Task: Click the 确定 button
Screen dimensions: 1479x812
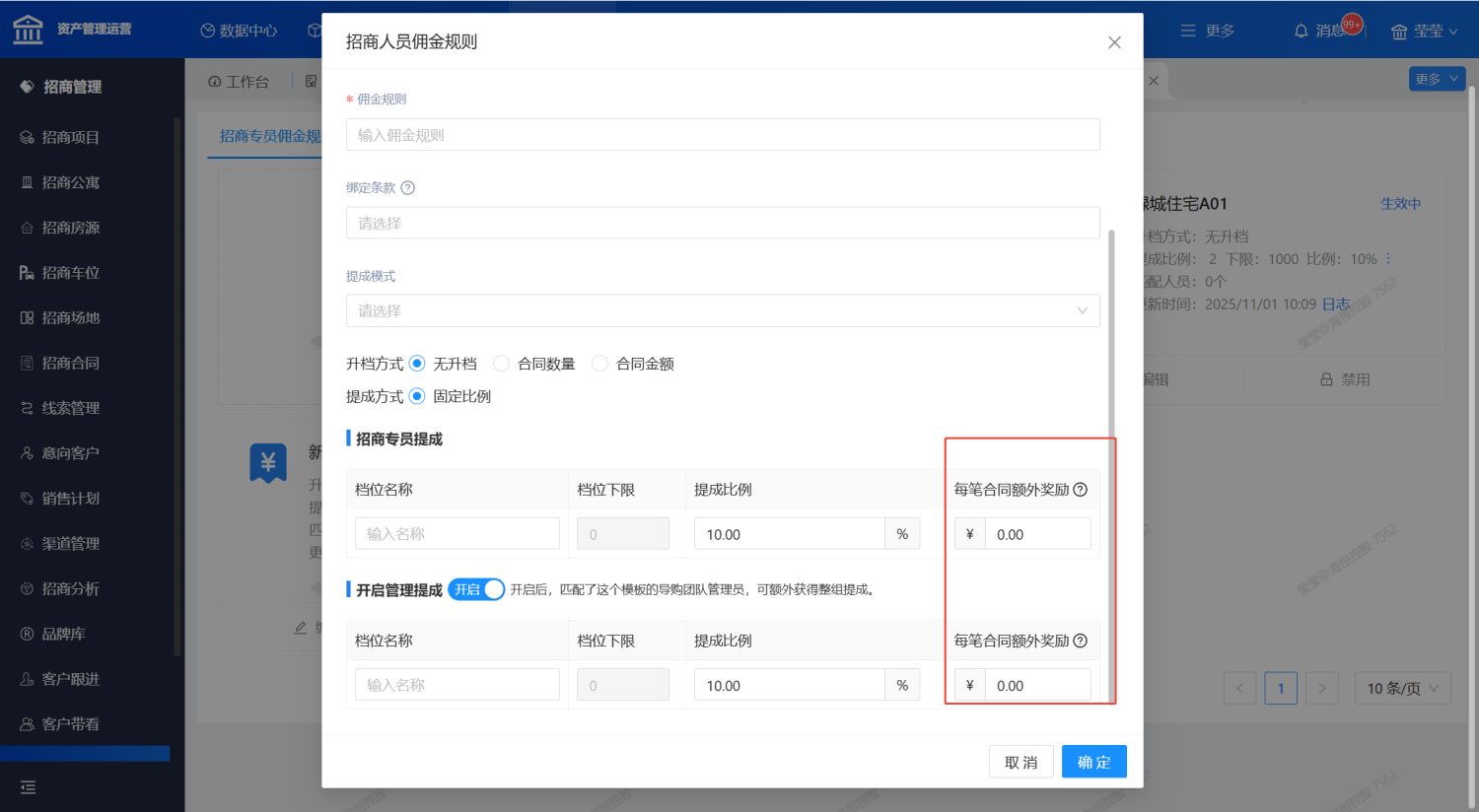Action: click(x=1093, y=762)
